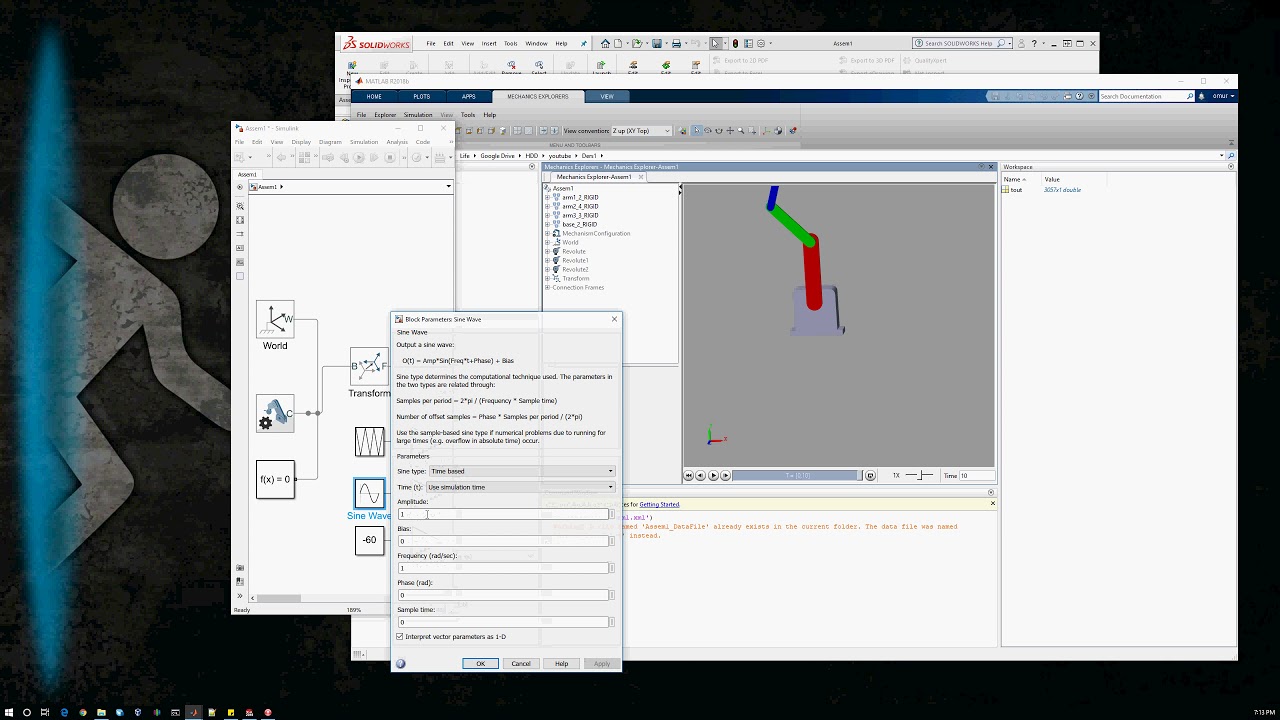The image size is (1280, 720).
Task: Click Cancel in Sine Wave dialog
Action: tap(521, 664)
